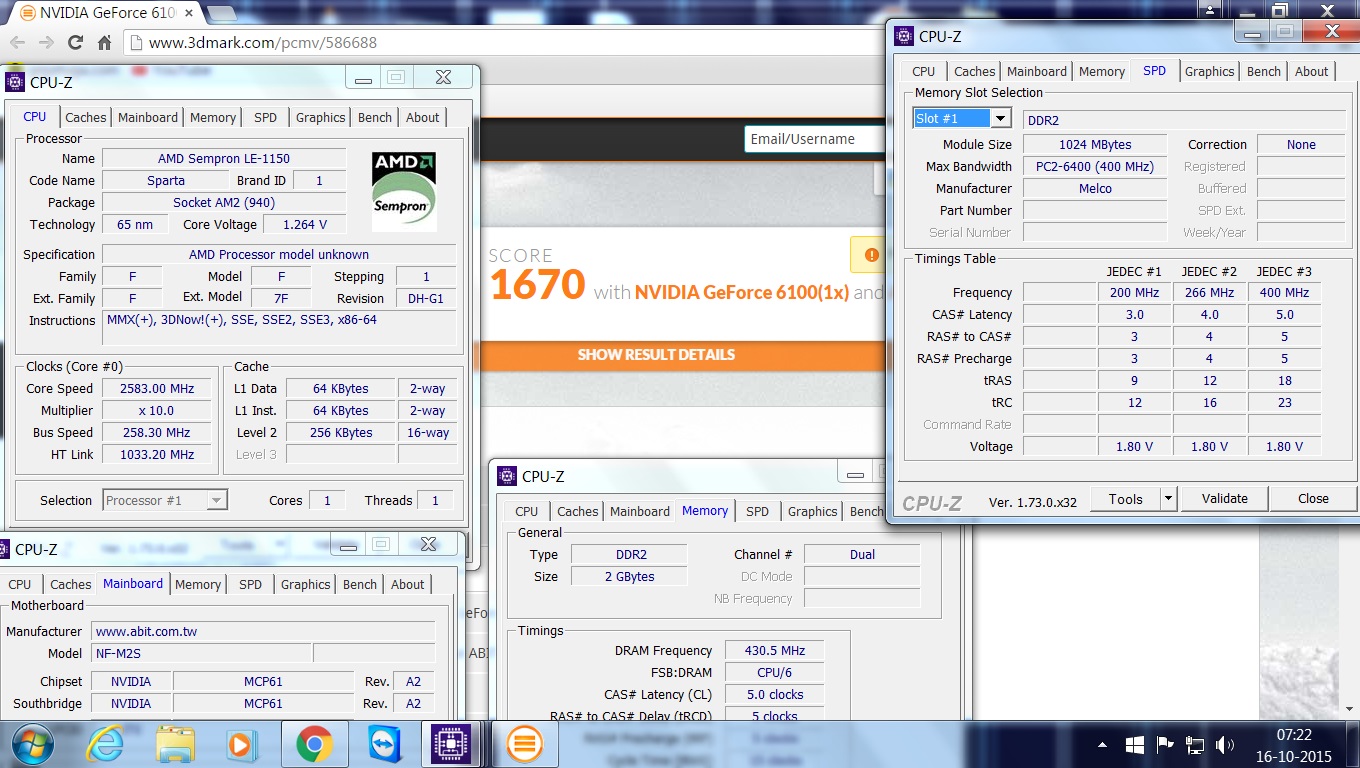Click package value Socket AM2 (940)

(224, 202)
